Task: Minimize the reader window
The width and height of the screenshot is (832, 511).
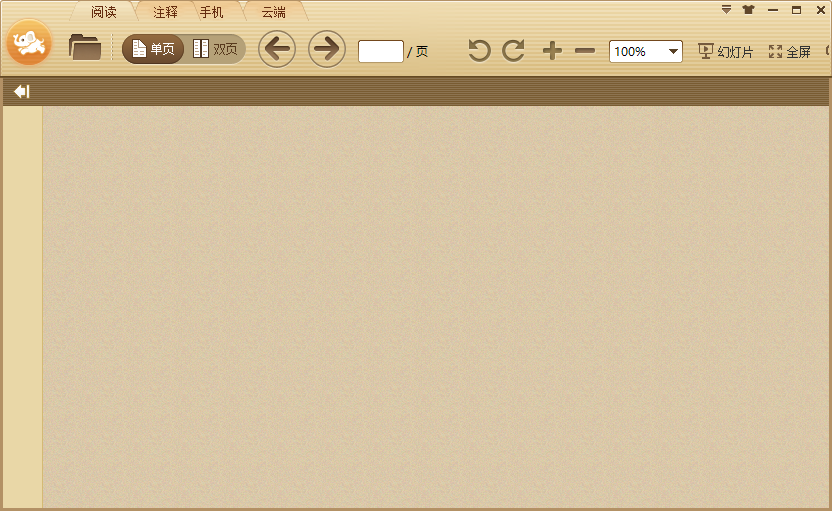Action: (x=773, y=10)
